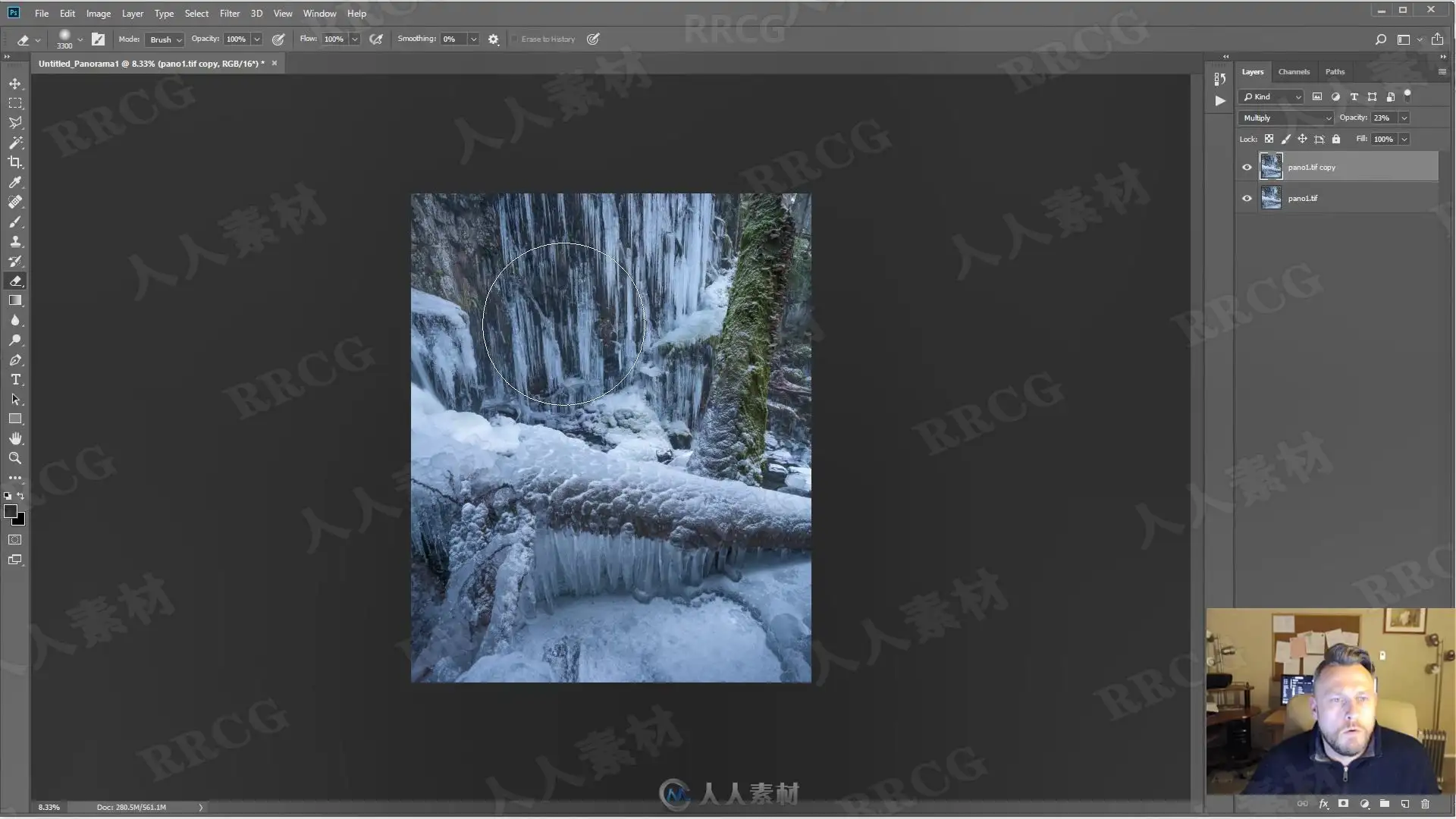
Task: Open the Window menu
Action: [319, 14]
